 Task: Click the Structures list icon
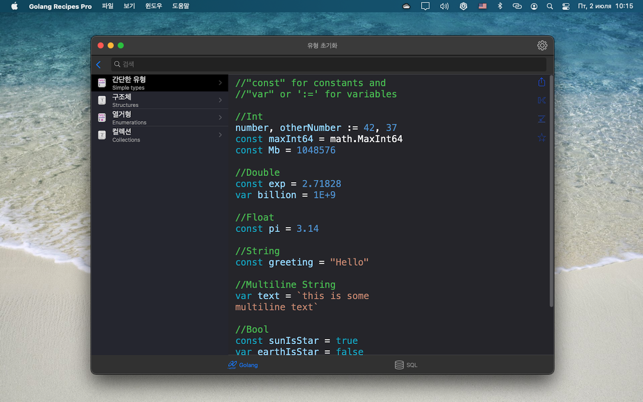coord(102,100)
